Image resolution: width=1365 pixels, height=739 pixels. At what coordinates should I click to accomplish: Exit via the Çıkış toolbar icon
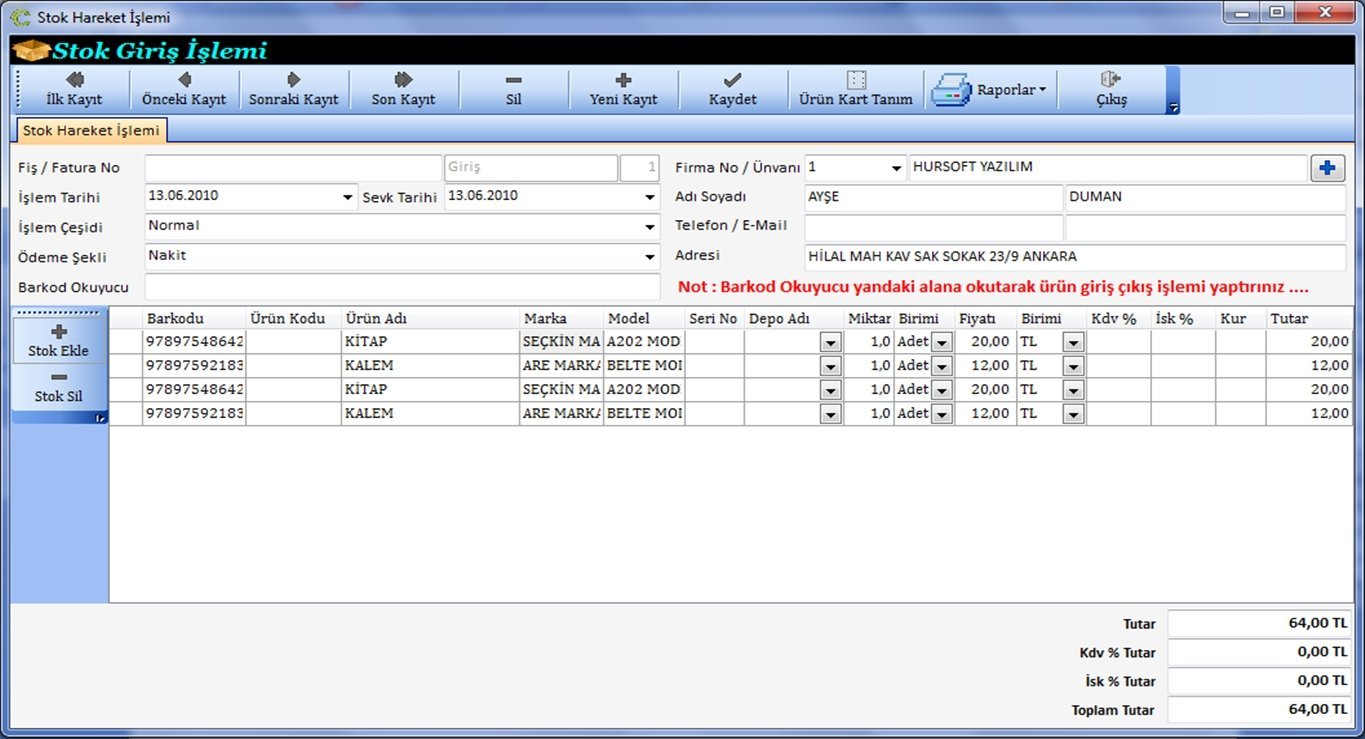pyautogui.click(x=1111, y=89)
